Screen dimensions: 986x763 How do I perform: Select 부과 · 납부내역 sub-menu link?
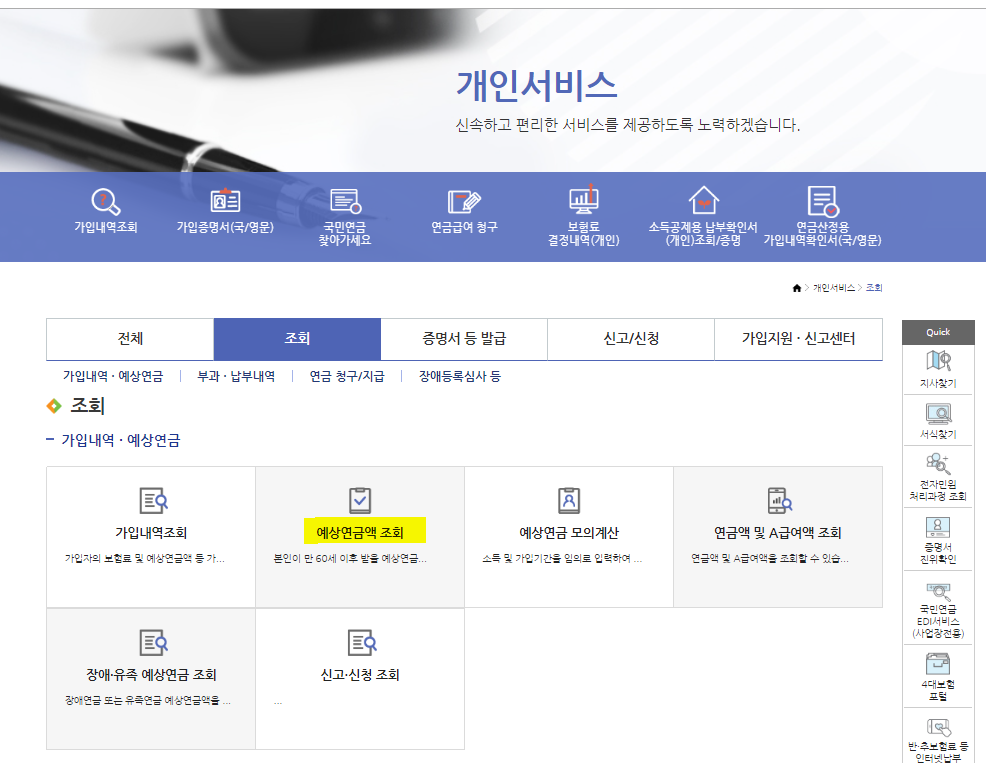[236, 376]
